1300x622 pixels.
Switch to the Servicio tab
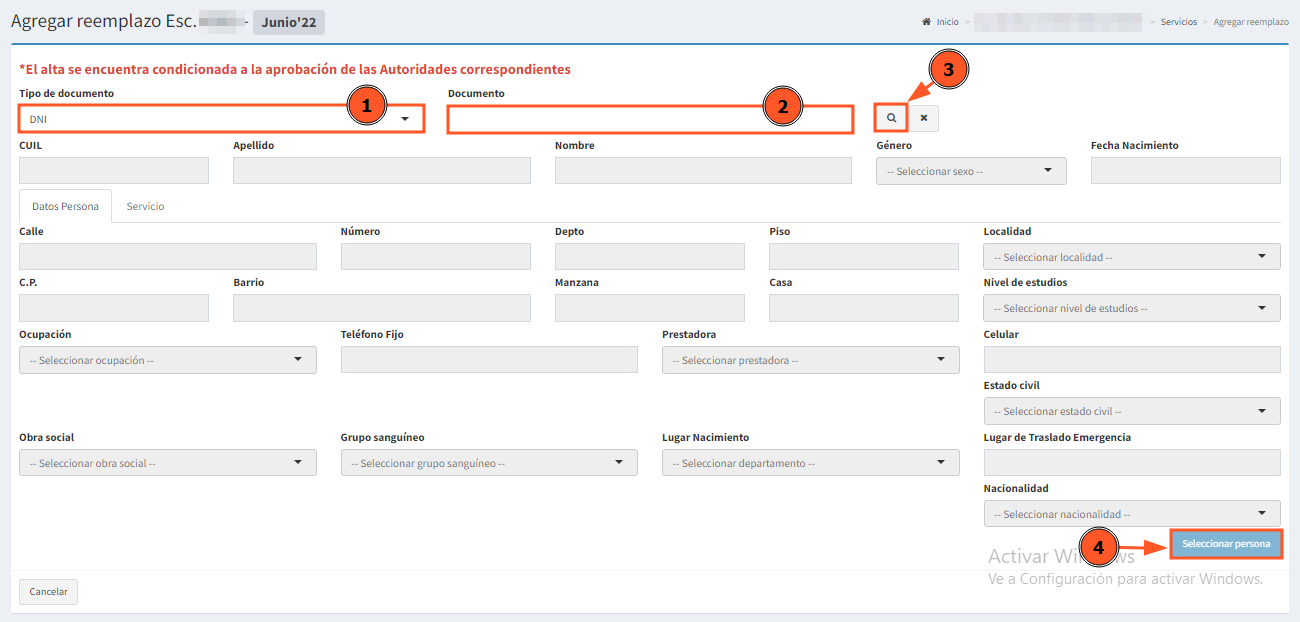145,206
